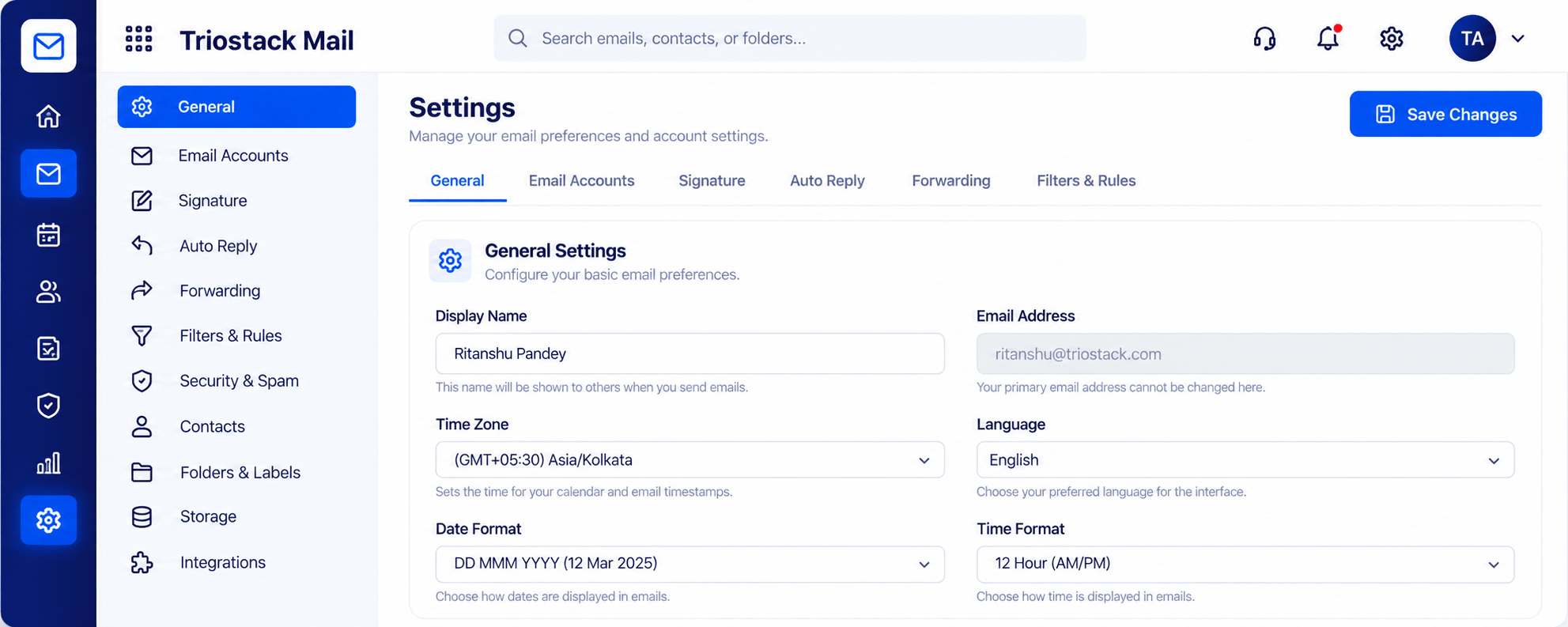1568x627 pixels.
Task: Click the TA profile avatar
Action: pos(1472,38)
